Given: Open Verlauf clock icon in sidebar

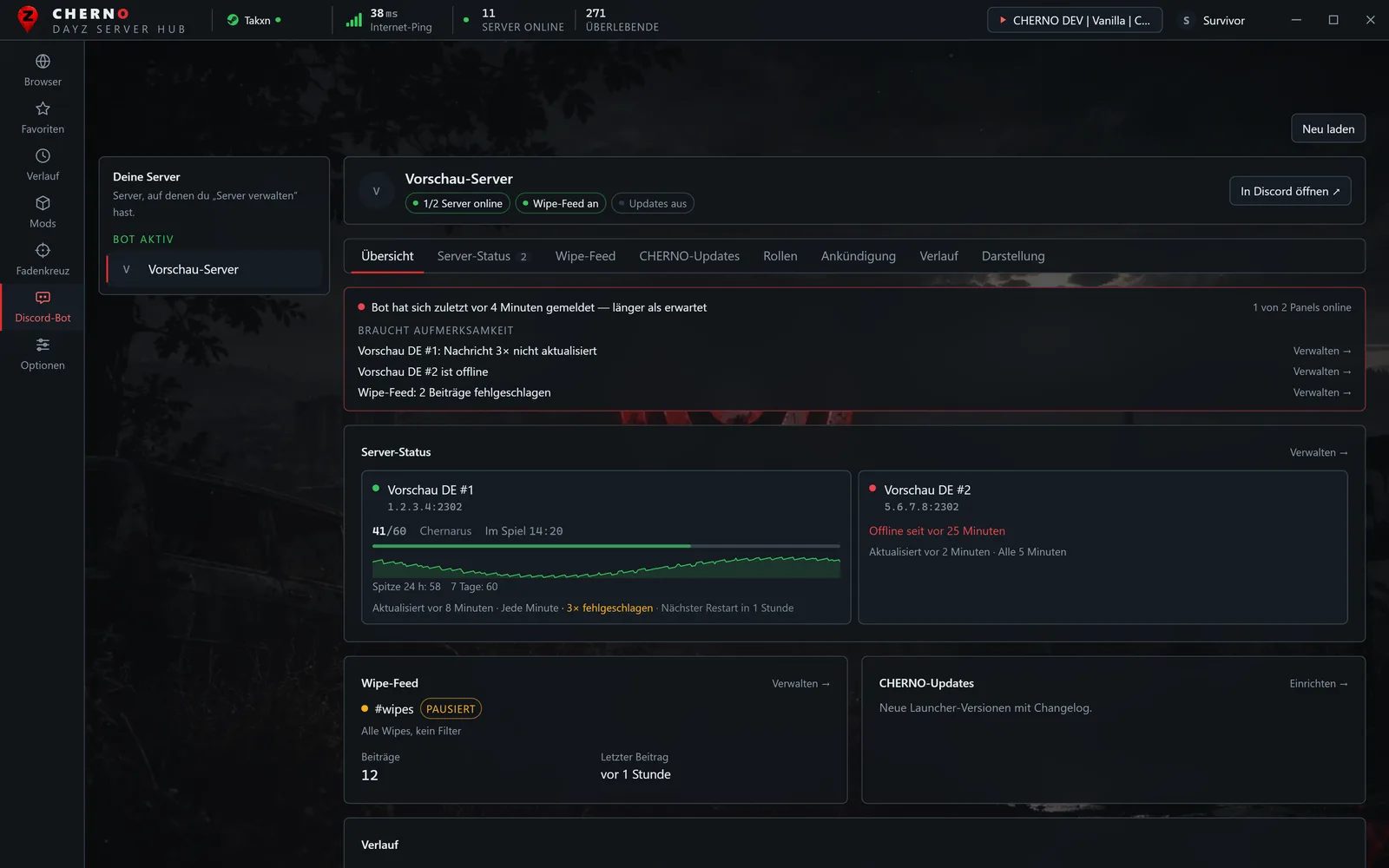Looking at the screenshot, I should point(43,156).
